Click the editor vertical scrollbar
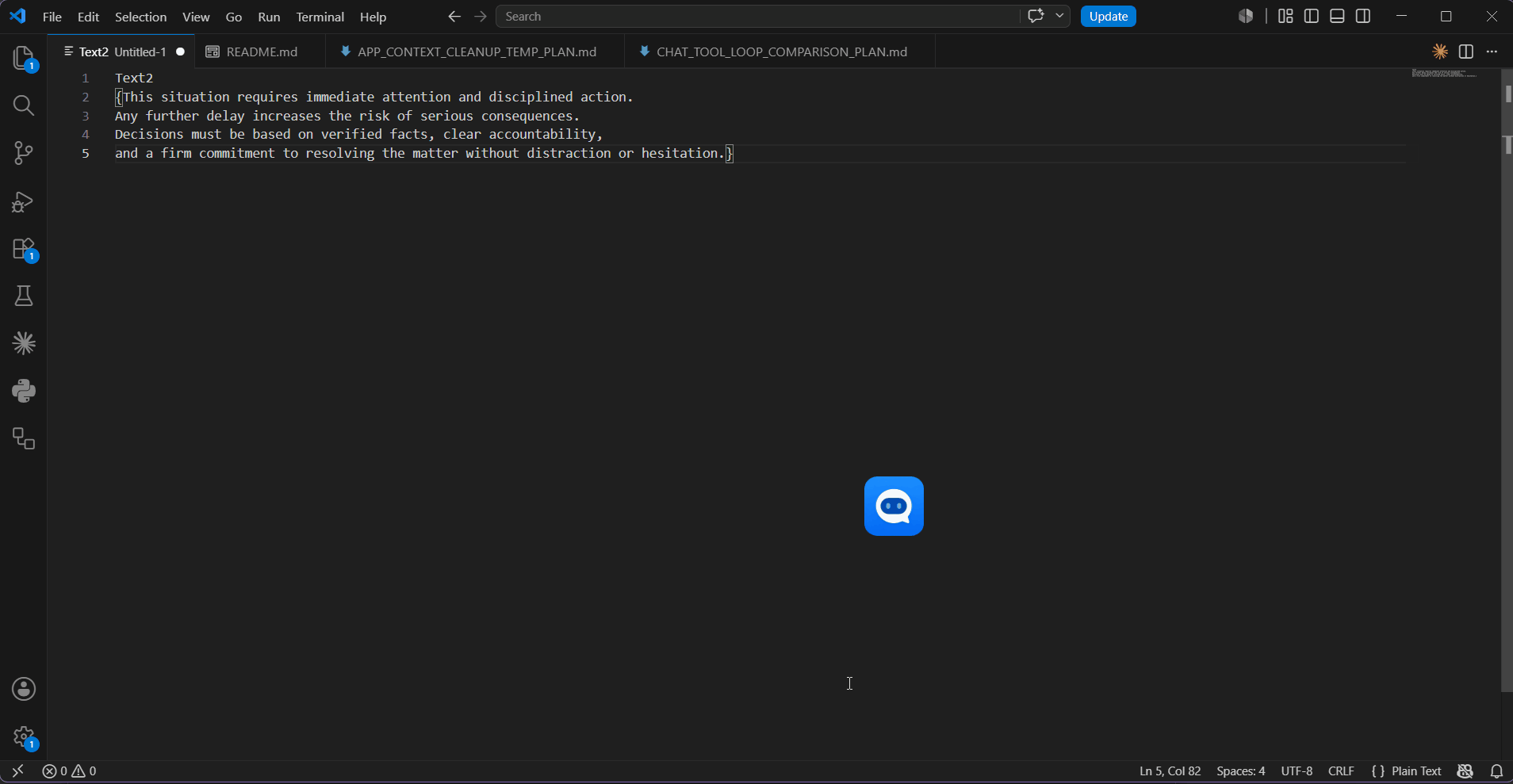This screenshot has width=1513, height=784. [1507, 381]
